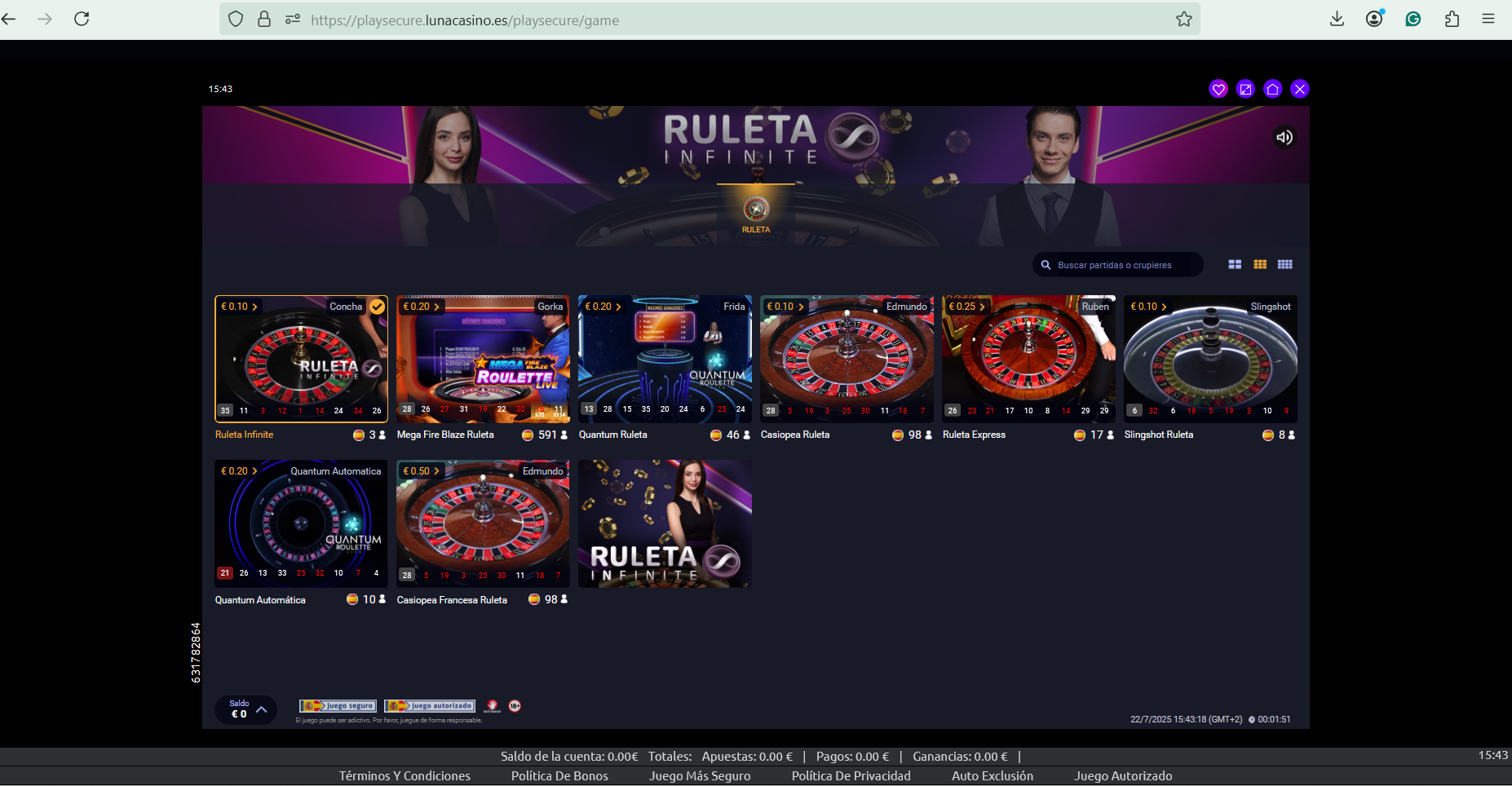Click Spanish flag icon beside 3 players

359,435
